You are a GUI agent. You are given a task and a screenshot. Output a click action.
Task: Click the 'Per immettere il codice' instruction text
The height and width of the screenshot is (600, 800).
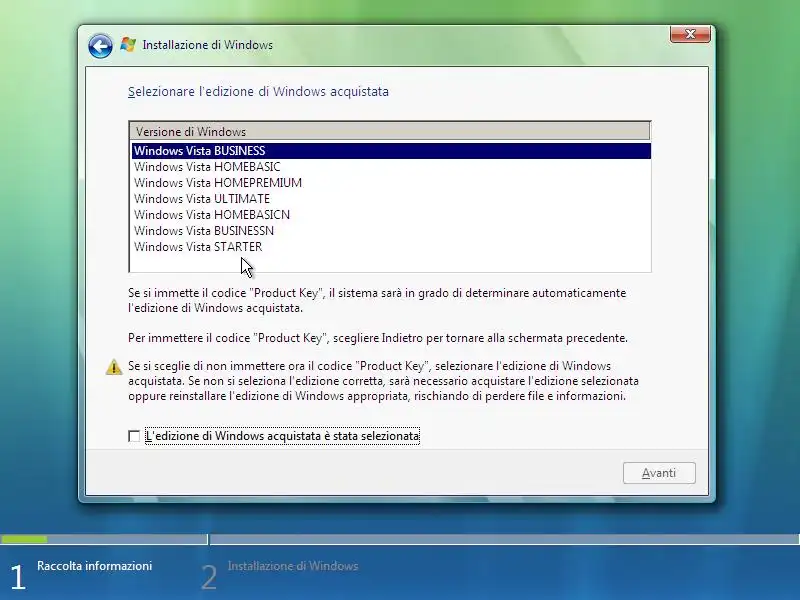378,338
